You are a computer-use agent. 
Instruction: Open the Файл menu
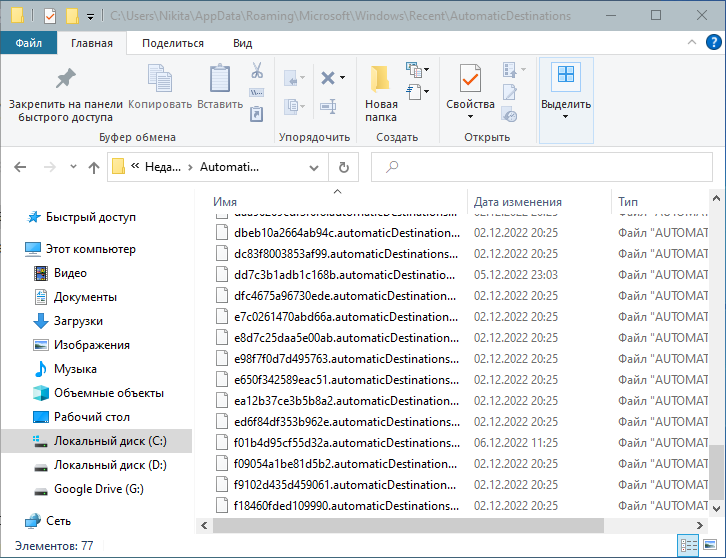click(x=29, y=43)
